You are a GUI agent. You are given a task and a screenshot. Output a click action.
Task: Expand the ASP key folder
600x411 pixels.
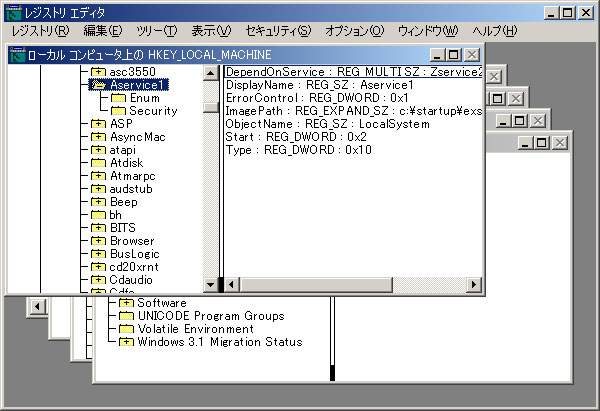(98, 124)
